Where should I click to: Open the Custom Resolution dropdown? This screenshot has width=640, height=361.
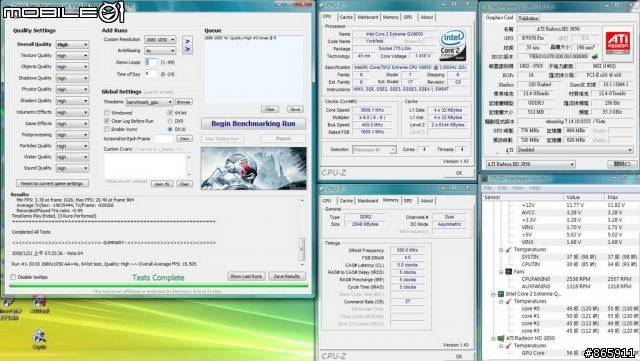pyautogui.click(x=160, y=40)
